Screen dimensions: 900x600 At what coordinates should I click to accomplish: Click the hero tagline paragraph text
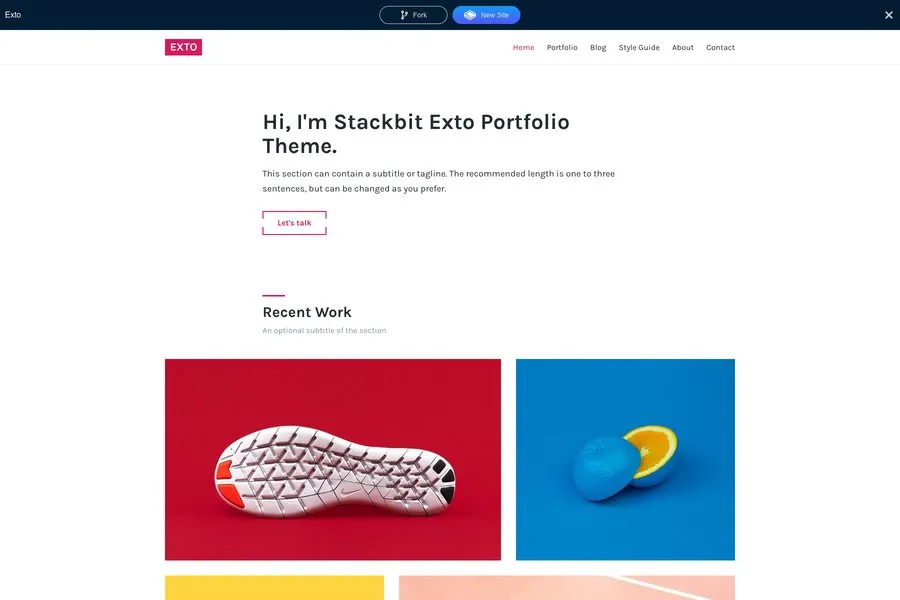(x=438, y=181)
